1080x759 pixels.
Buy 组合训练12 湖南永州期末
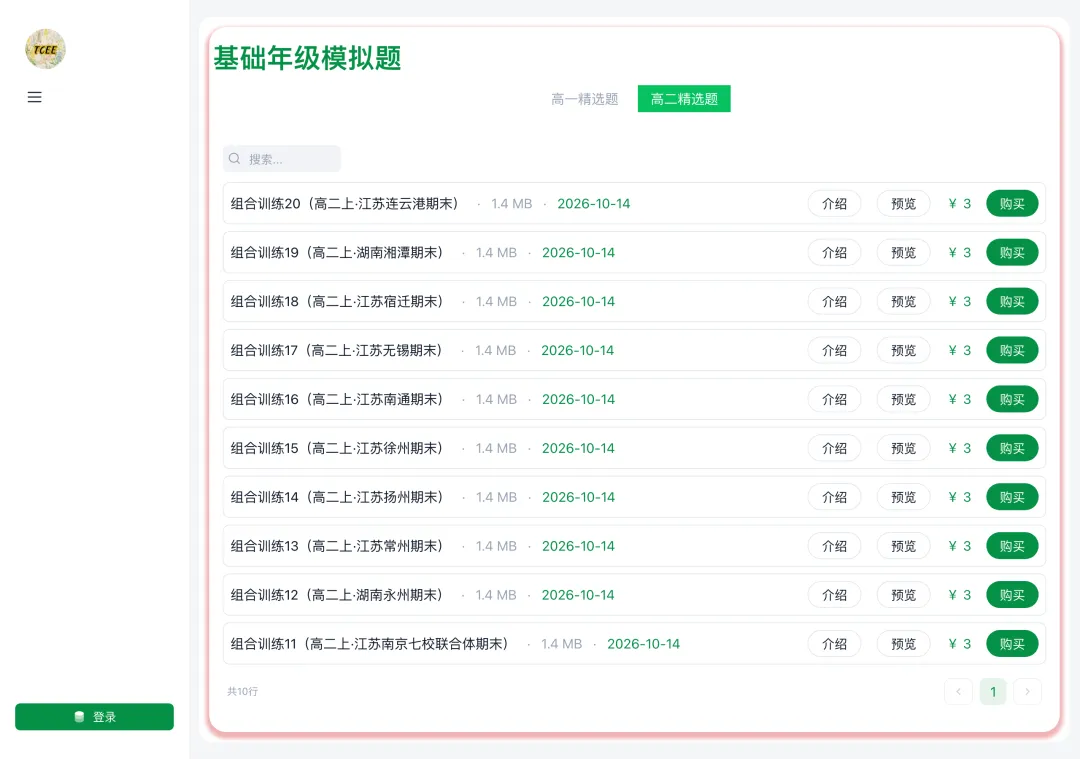1012,594
